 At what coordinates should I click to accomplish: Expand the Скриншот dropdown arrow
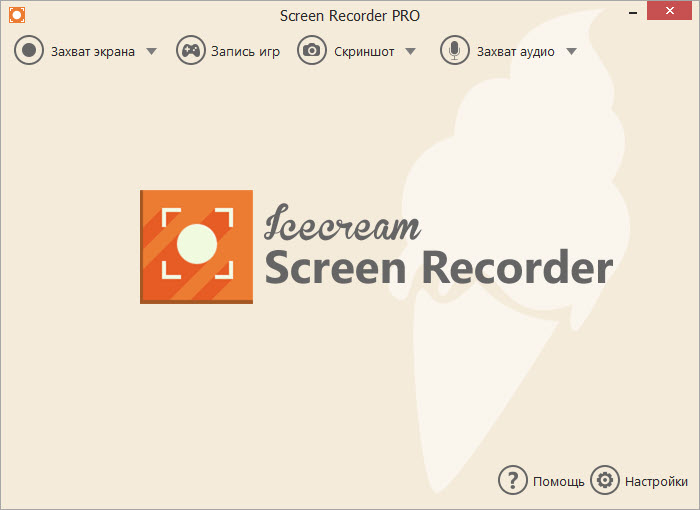tap(411, 51)
